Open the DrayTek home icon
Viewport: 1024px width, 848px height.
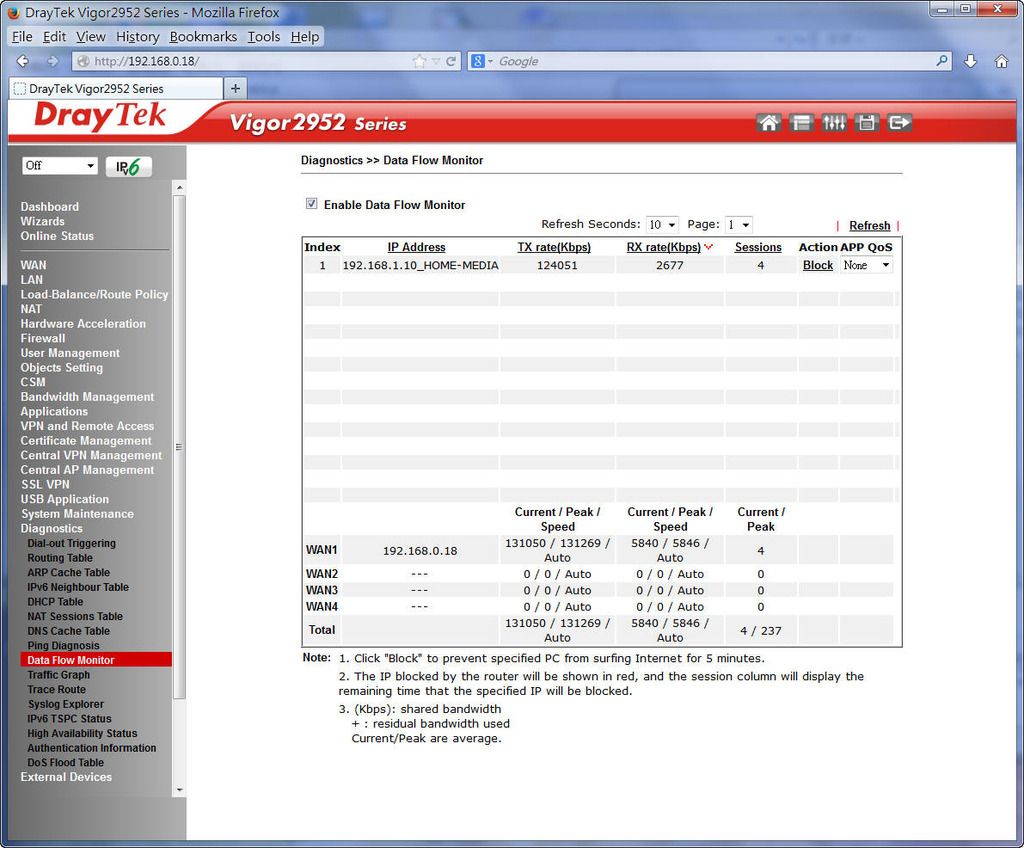point(769,122)
